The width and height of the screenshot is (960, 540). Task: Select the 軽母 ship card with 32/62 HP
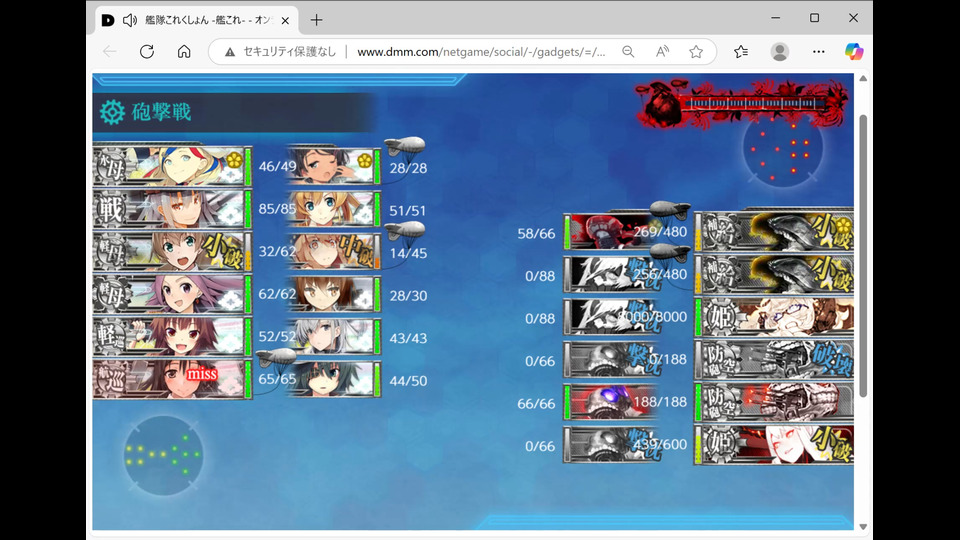click(x=172, y=251)
